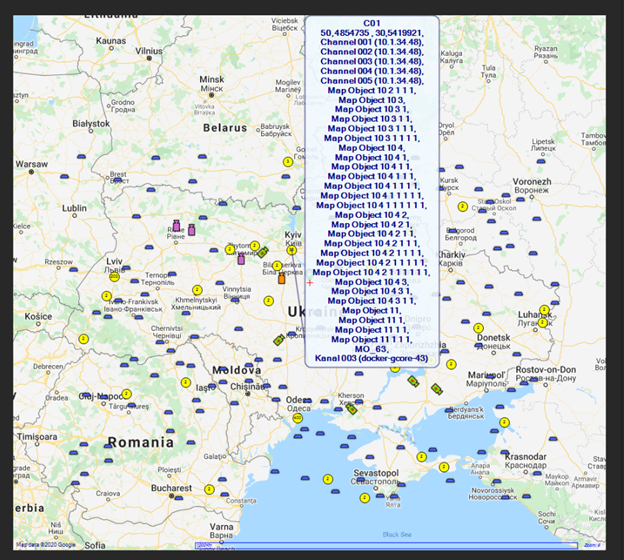
Task: Click the yellow cluster marker west of Mariupol
Action: coord(451,364)
